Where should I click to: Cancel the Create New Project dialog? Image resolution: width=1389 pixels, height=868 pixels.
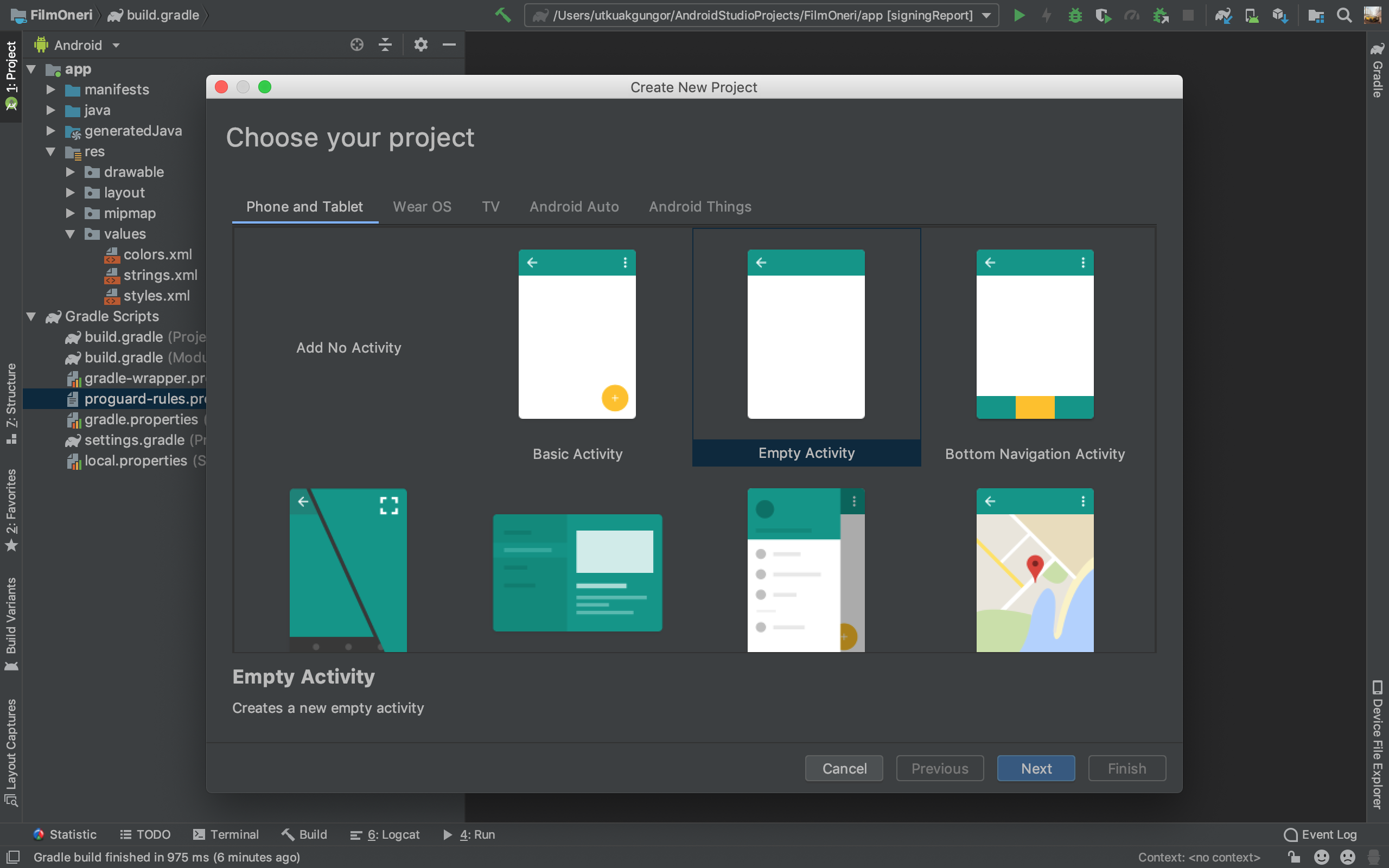tap(844, 768)
